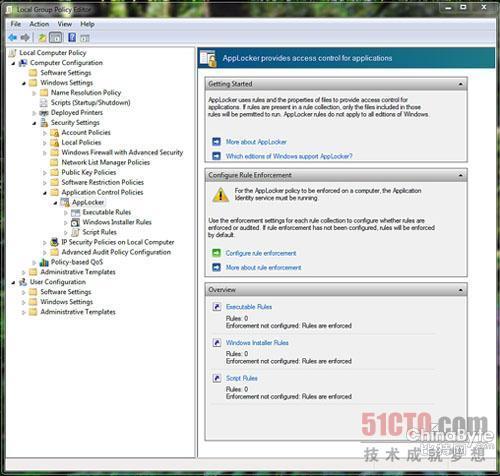Image resolution: width=500 pixels, height=476 pixels.
Task: Click the arrow icon beside More about AppLocker
Action: pos(217,142)
